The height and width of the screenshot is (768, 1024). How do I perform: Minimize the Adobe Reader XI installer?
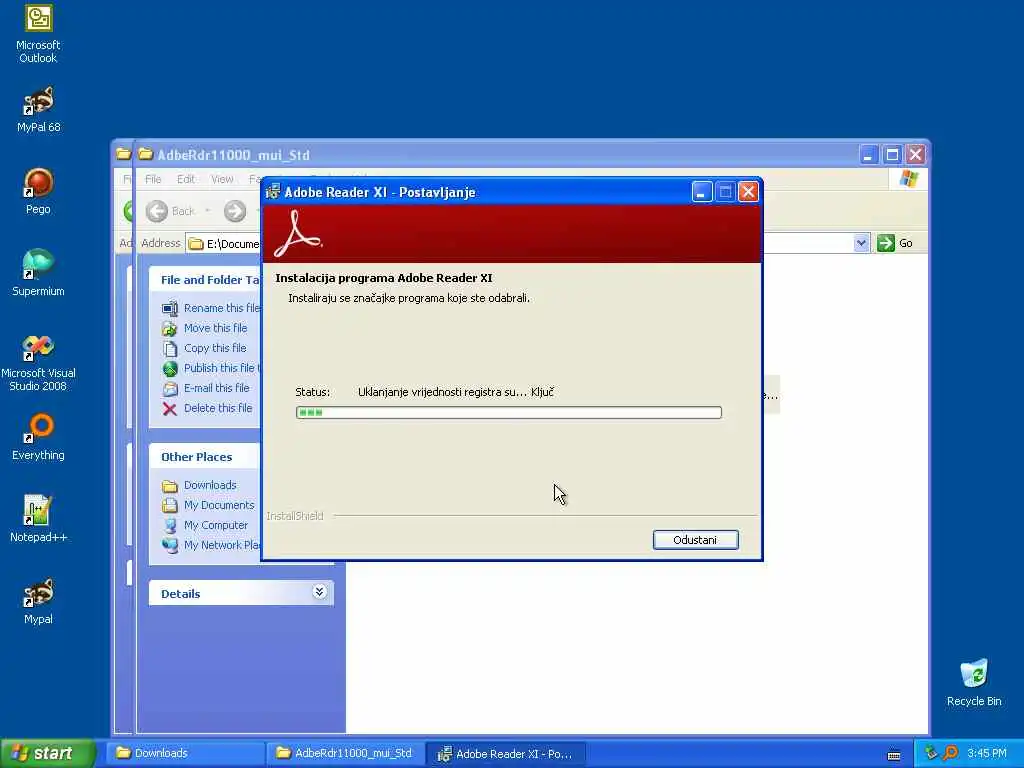[x=702, y=192]
